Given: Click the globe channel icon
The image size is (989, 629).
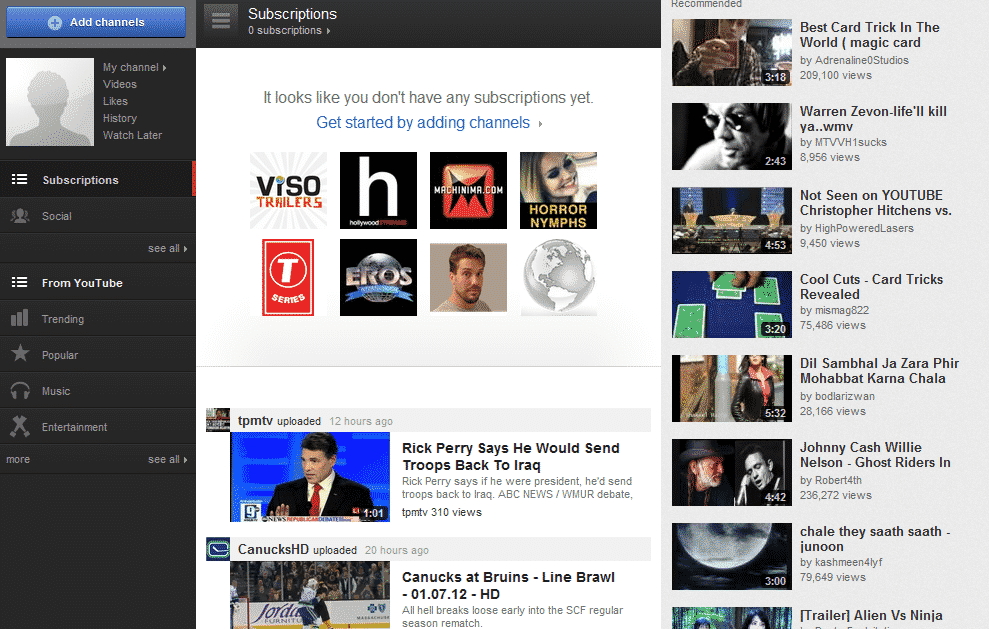Looking at the screenshot, I should point(558,278).
